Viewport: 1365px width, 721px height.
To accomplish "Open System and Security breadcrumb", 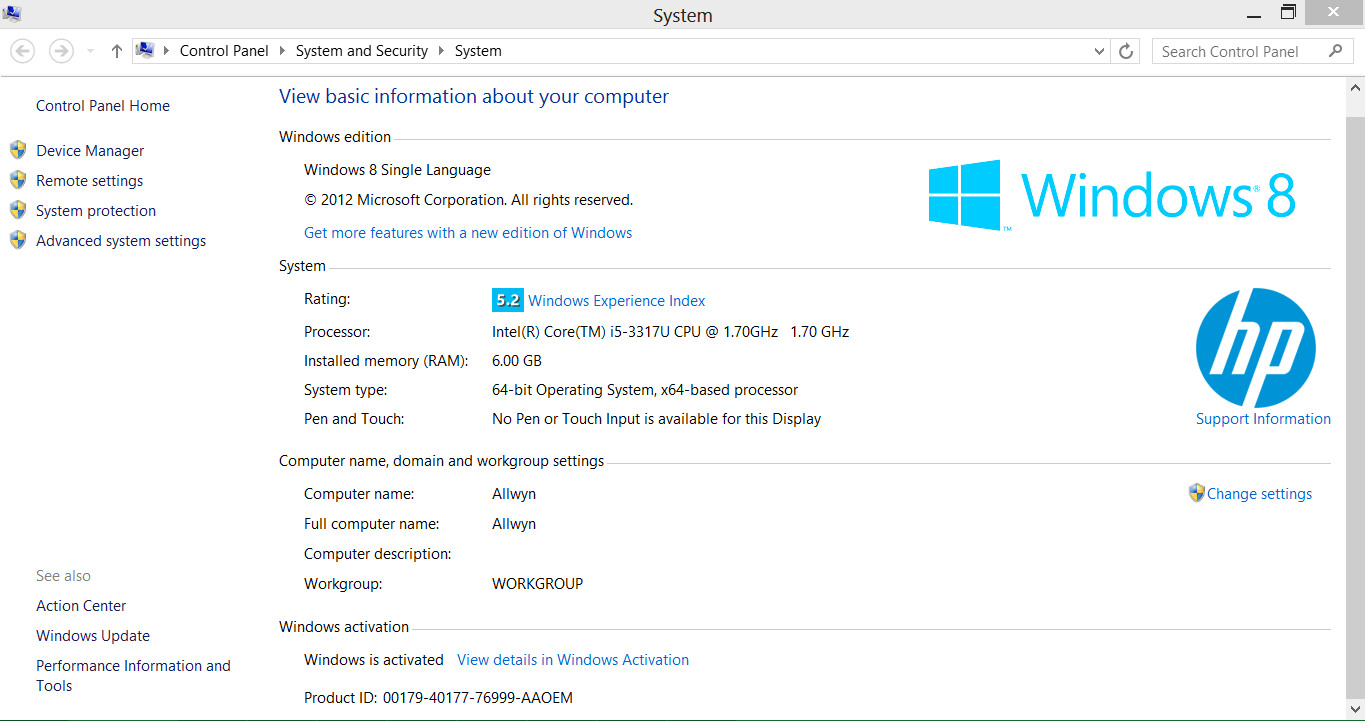I will 362,51.
